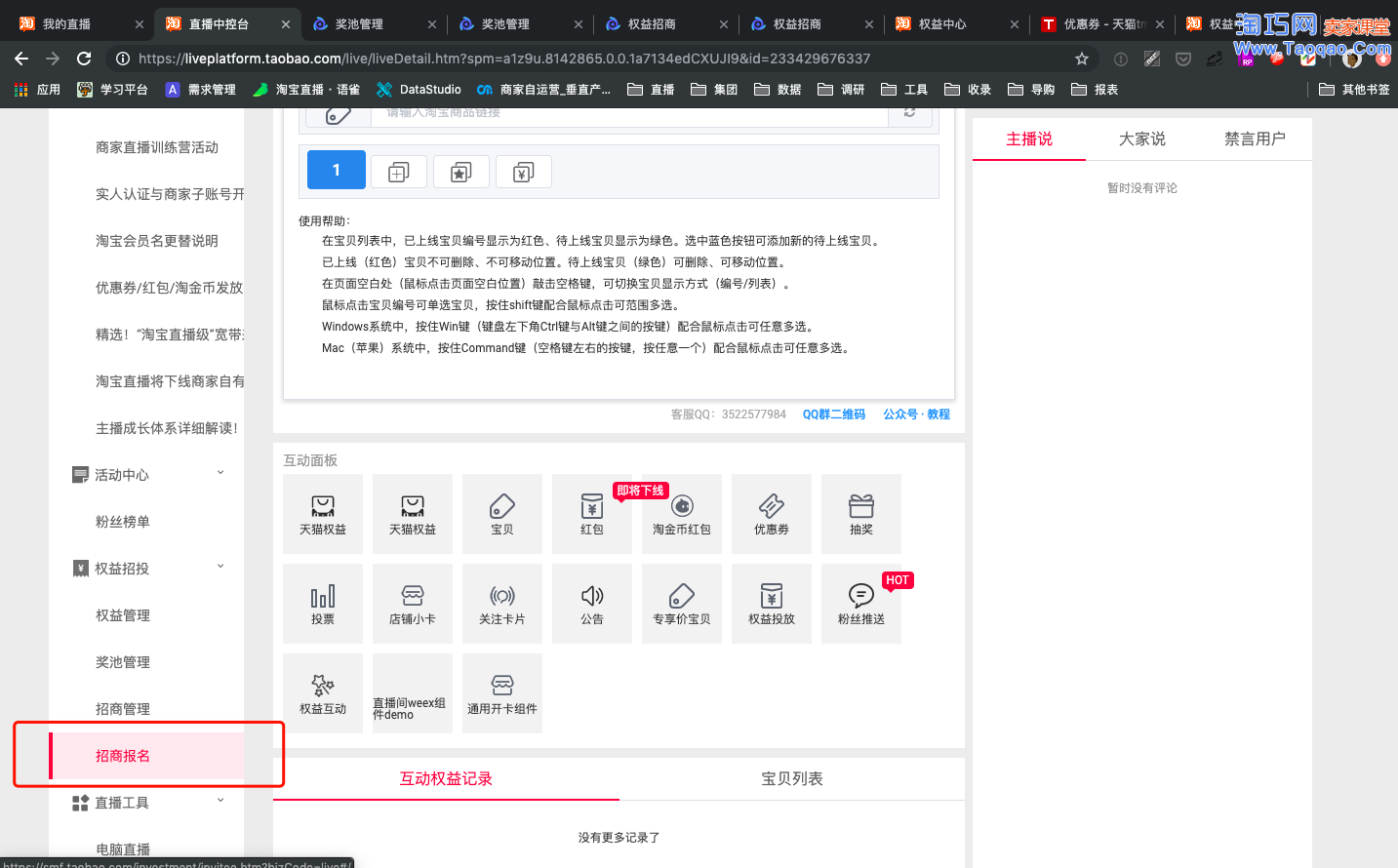1398x868 pixels.
Task: Open the 工具 bookmarks folder
Action: 904,90
